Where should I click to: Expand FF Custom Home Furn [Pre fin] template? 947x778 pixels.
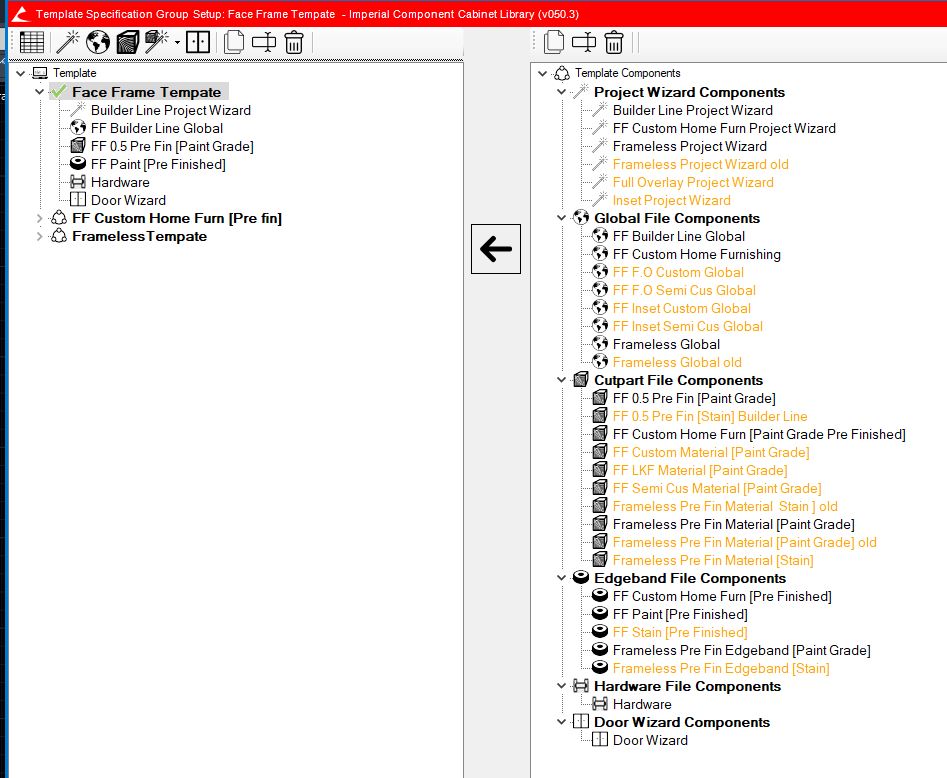coord(40,218)
